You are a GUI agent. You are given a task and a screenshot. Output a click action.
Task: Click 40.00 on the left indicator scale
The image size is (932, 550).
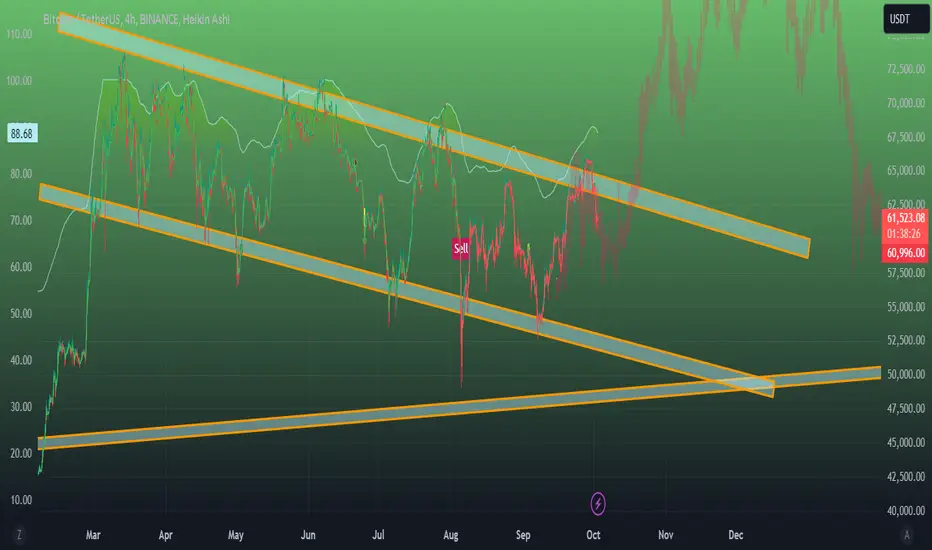21,360
